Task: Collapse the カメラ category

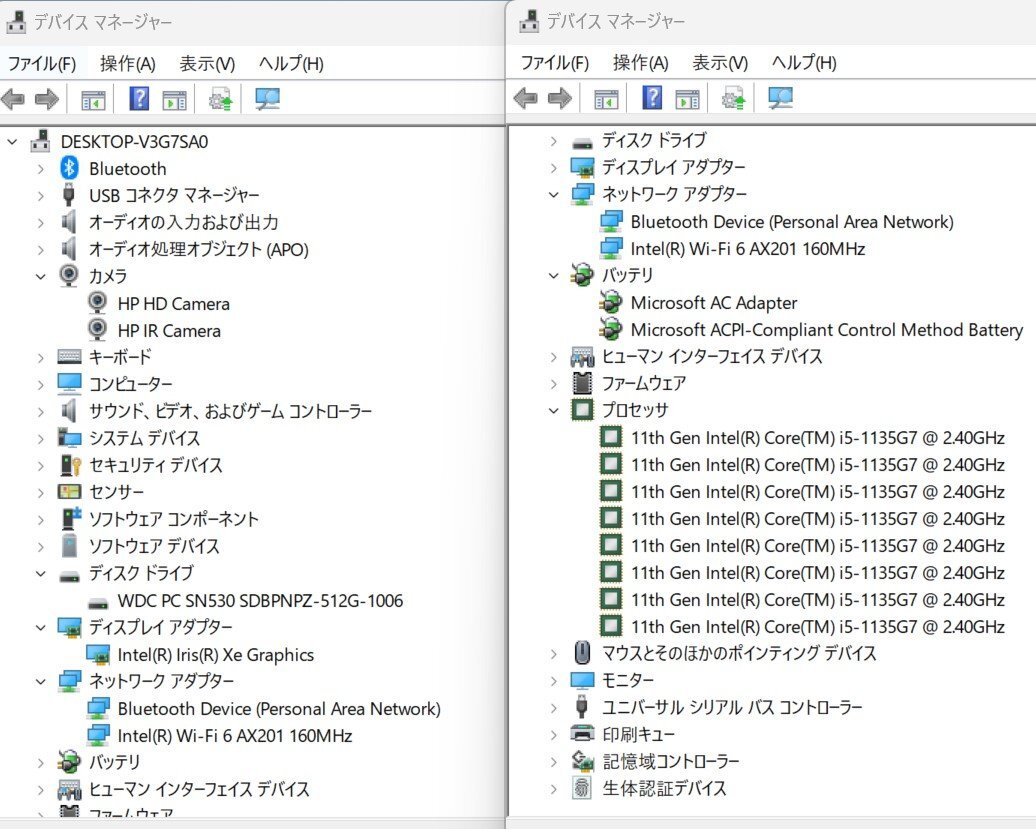Action: pyautogui.click(x=41, y=276)
